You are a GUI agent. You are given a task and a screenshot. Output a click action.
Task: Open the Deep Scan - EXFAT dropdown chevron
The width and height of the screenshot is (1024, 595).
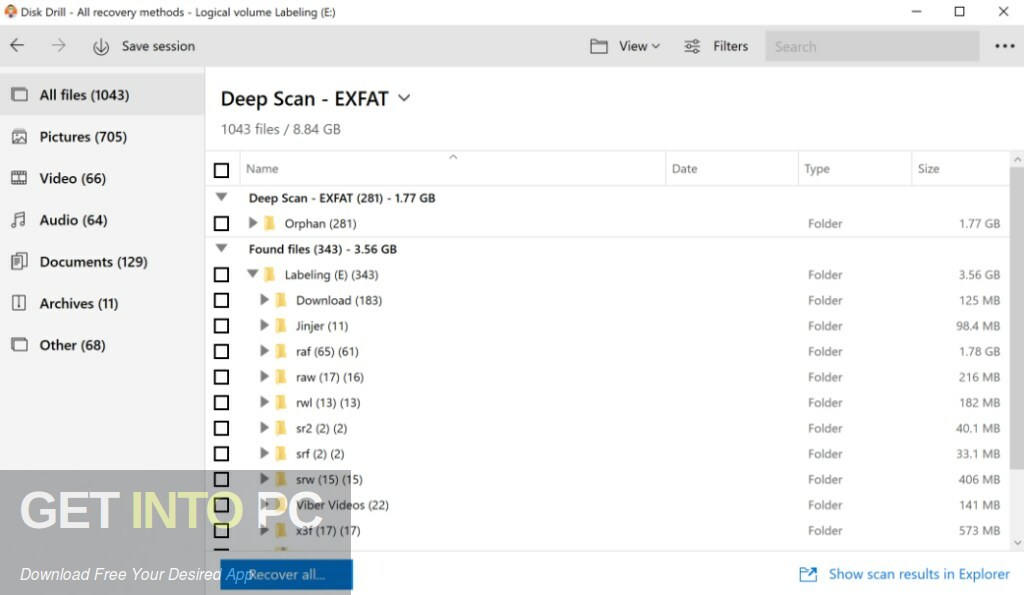tap(404, 98)
